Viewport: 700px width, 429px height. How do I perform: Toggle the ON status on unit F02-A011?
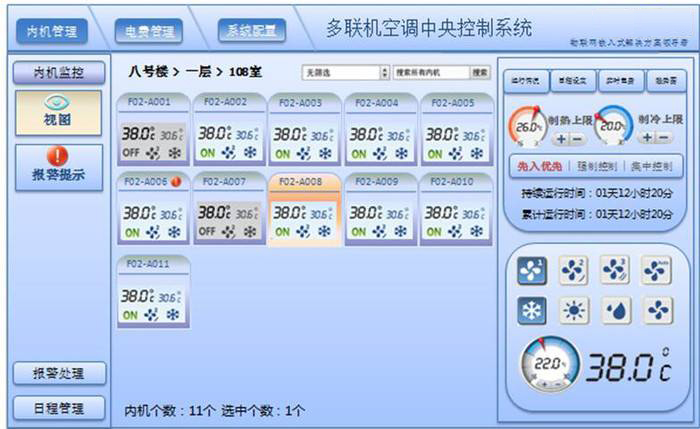tap(131, 314)
